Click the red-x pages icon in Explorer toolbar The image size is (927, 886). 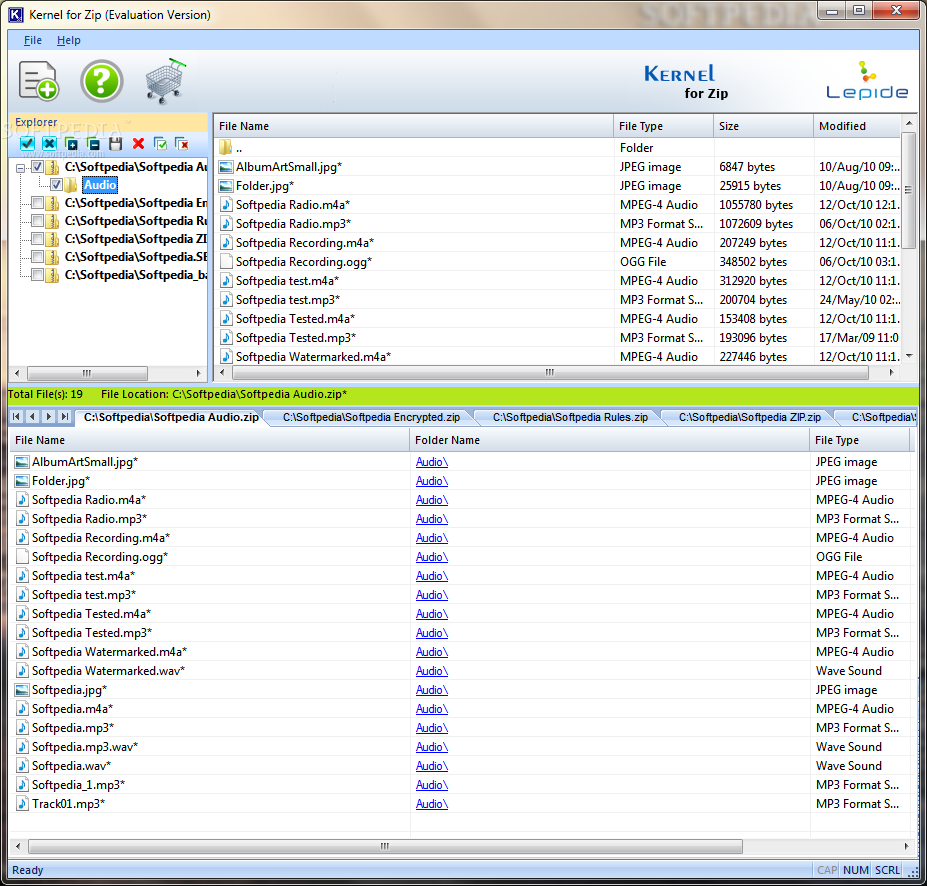click(x=182, y=144)
